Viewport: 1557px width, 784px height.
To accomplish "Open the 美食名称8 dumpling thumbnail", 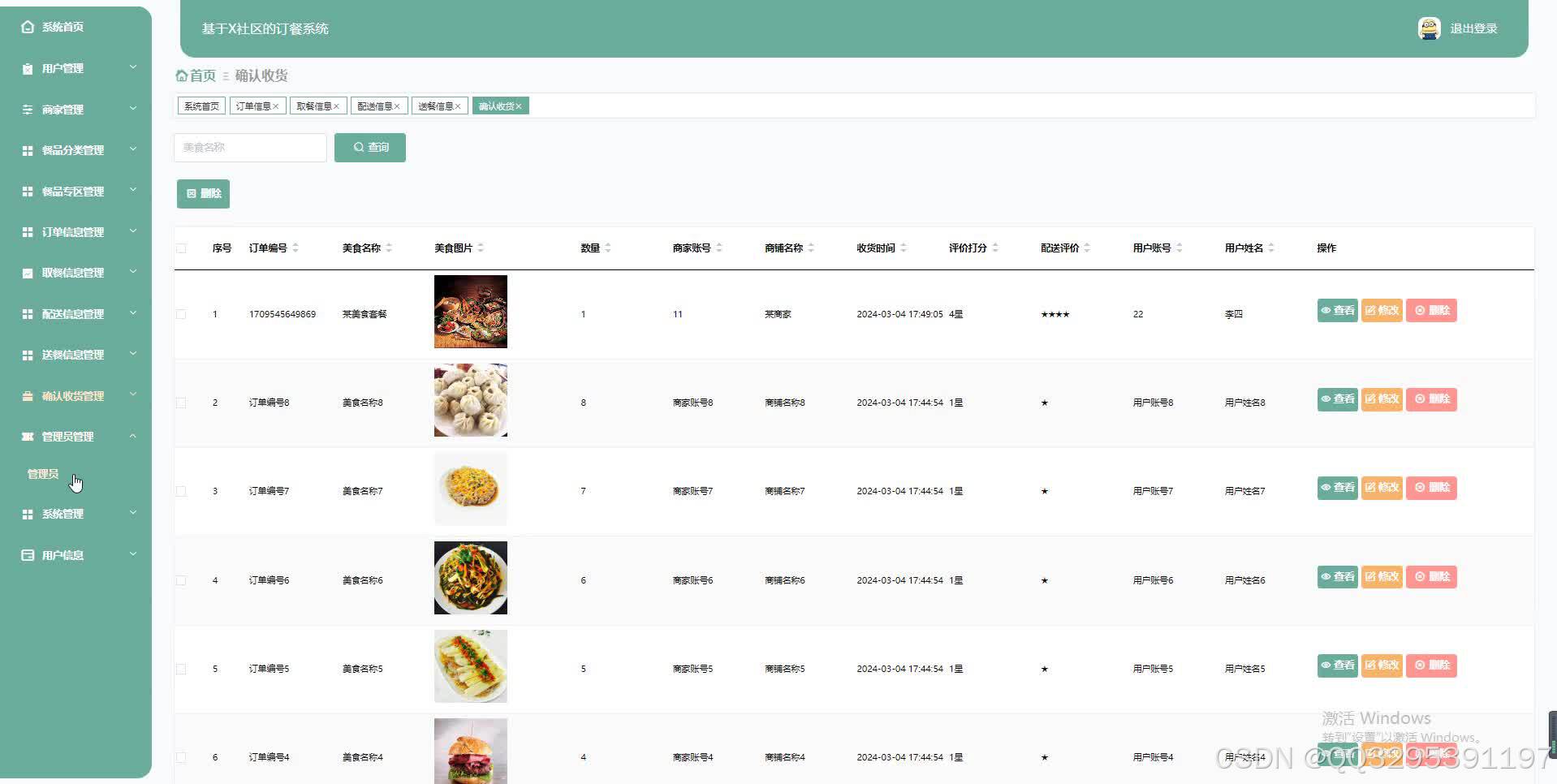I will click(471, 400).
